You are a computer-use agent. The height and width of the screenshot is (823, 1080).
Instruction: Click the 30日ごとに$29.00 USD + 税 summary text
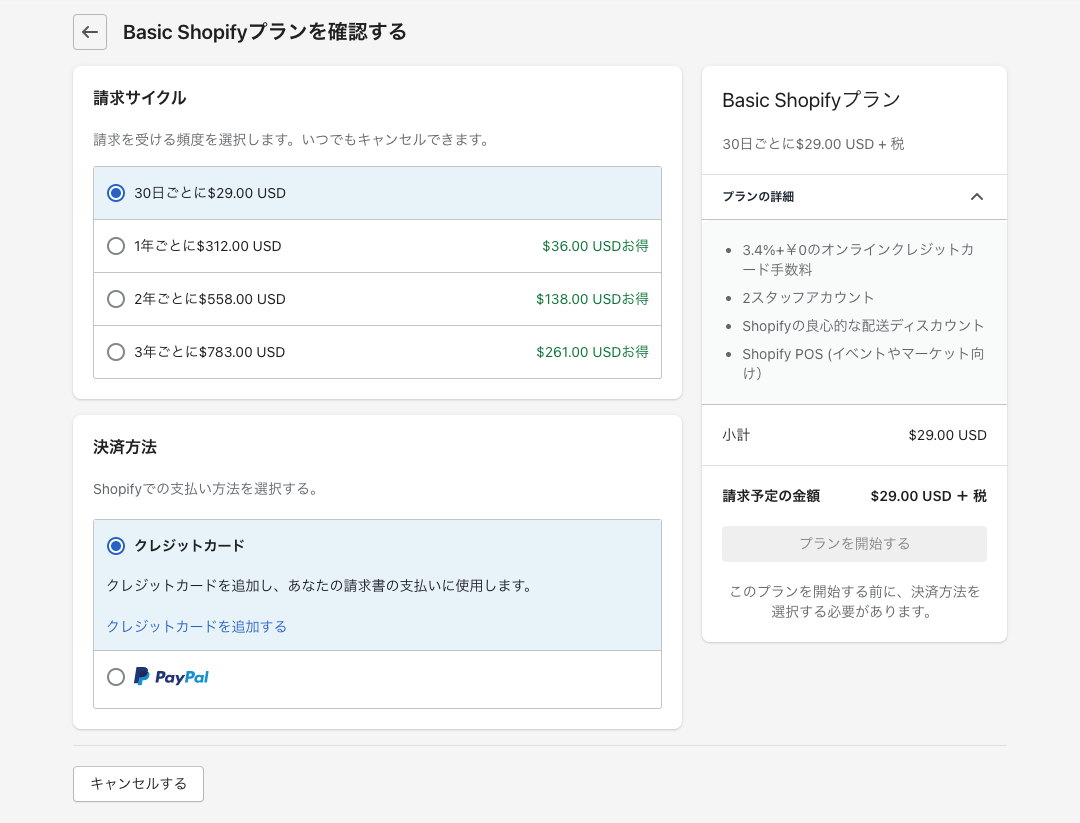[813, 144]
